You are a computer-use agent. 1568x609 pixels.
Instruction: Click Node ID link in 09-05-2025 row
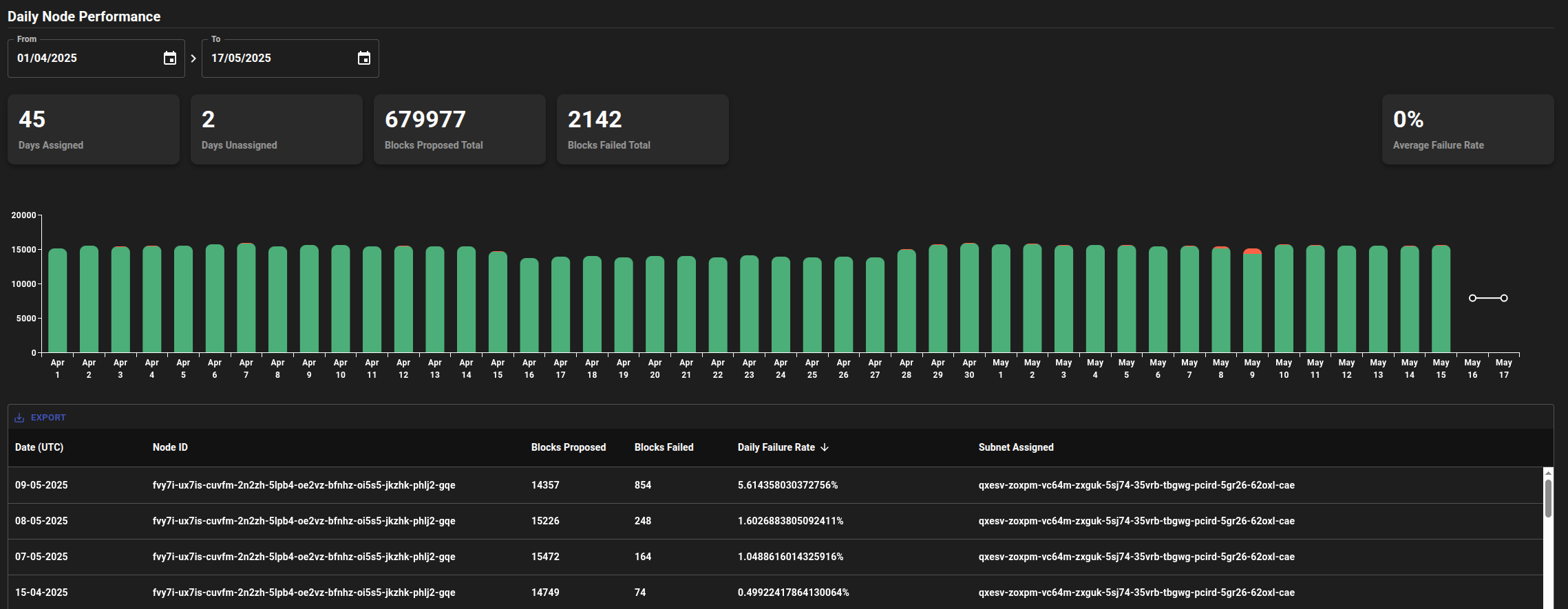click(304, 485)
